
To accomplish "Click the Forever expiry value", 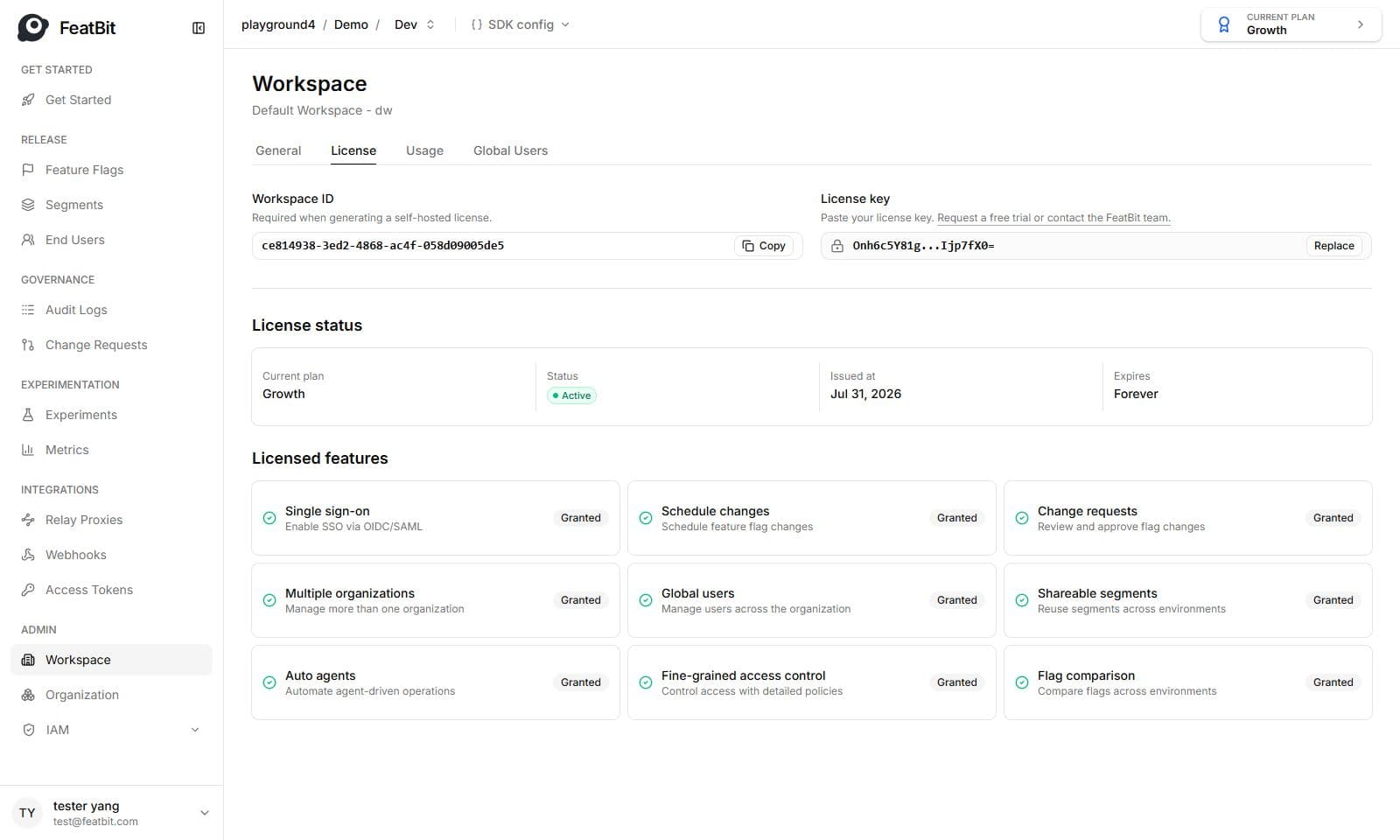I will coord(1136,394).
